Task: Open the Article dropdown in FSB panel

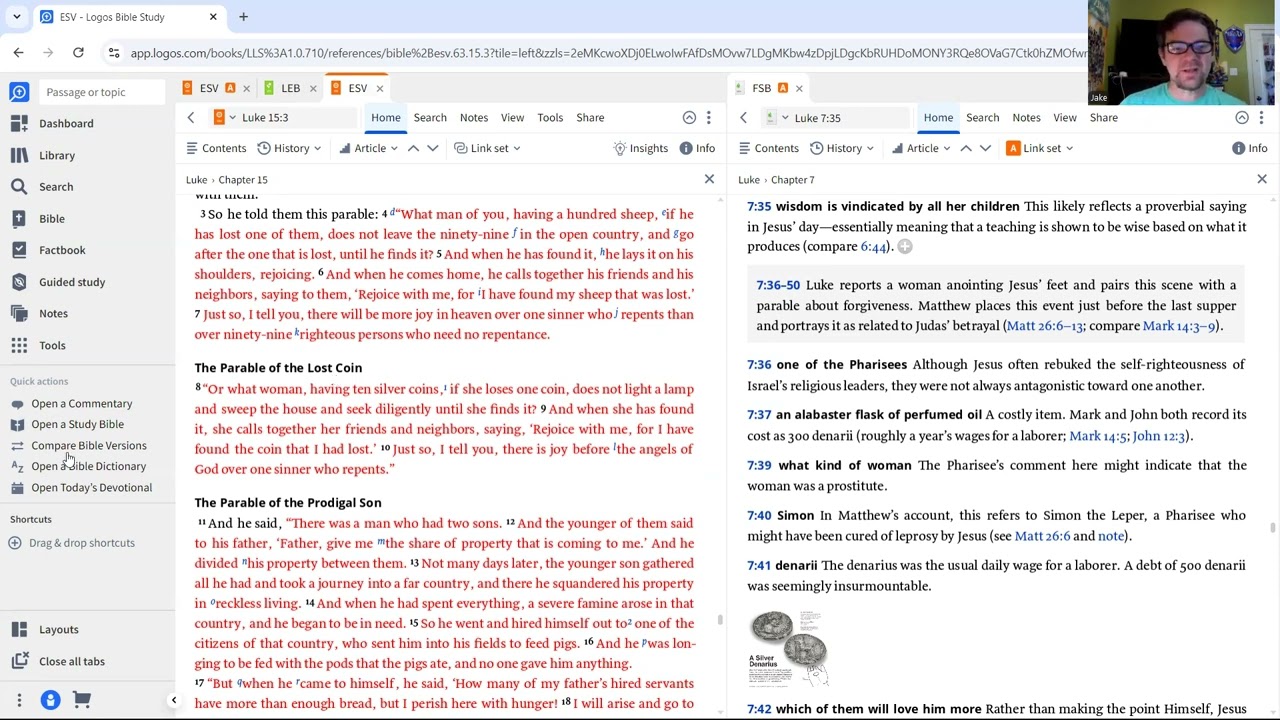Action: click(921, 148)
